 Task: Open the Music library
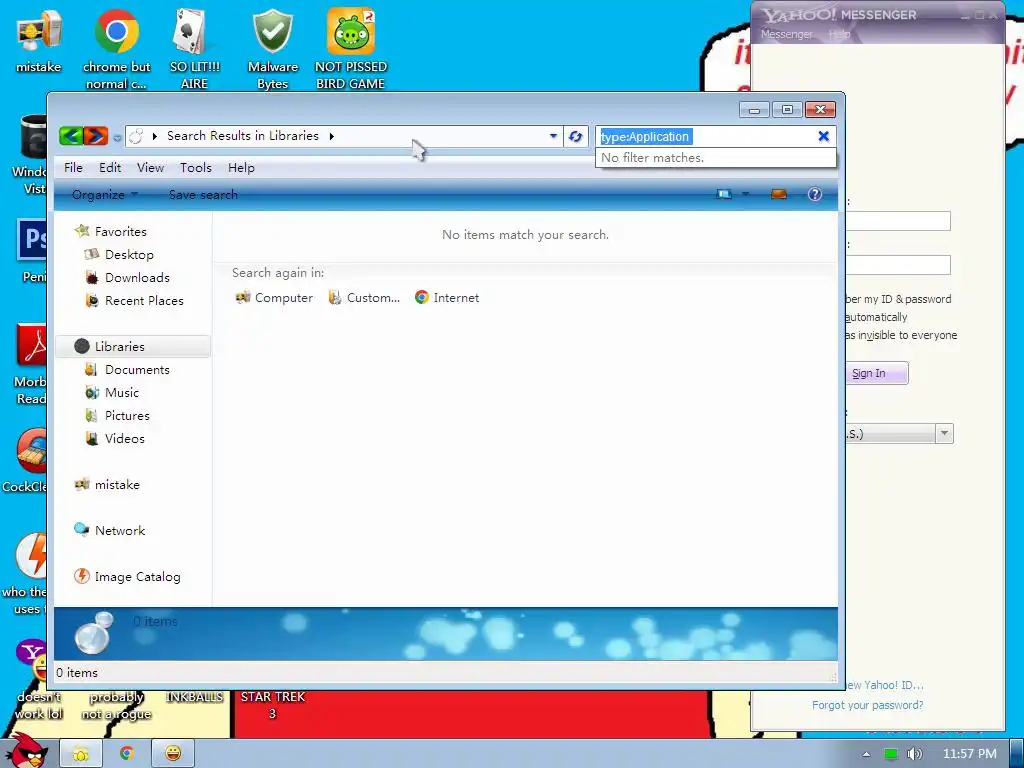click(x=122, y=392)
